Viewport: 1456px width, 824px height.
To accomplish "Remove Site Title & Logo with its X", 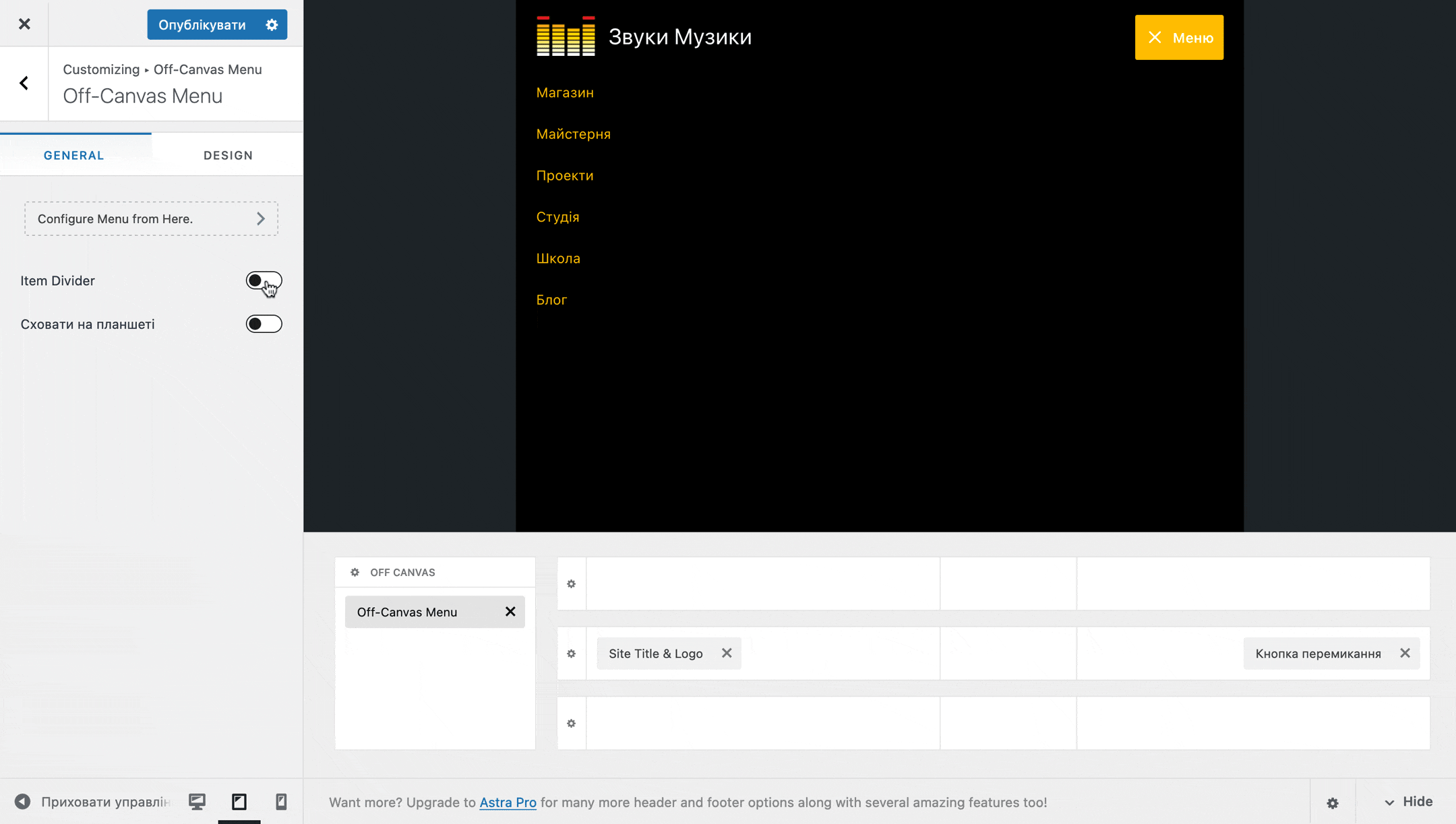I will point(727,654).
